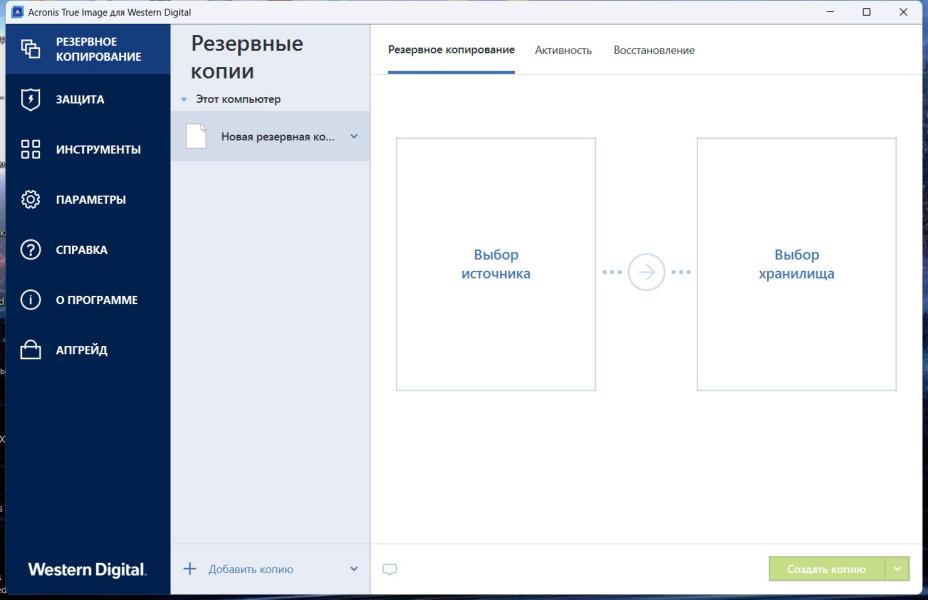Screen dimensions: 928x600
Task: Open the Tools grid icon (Инструменты)
Action: click(x=31, y=149)
